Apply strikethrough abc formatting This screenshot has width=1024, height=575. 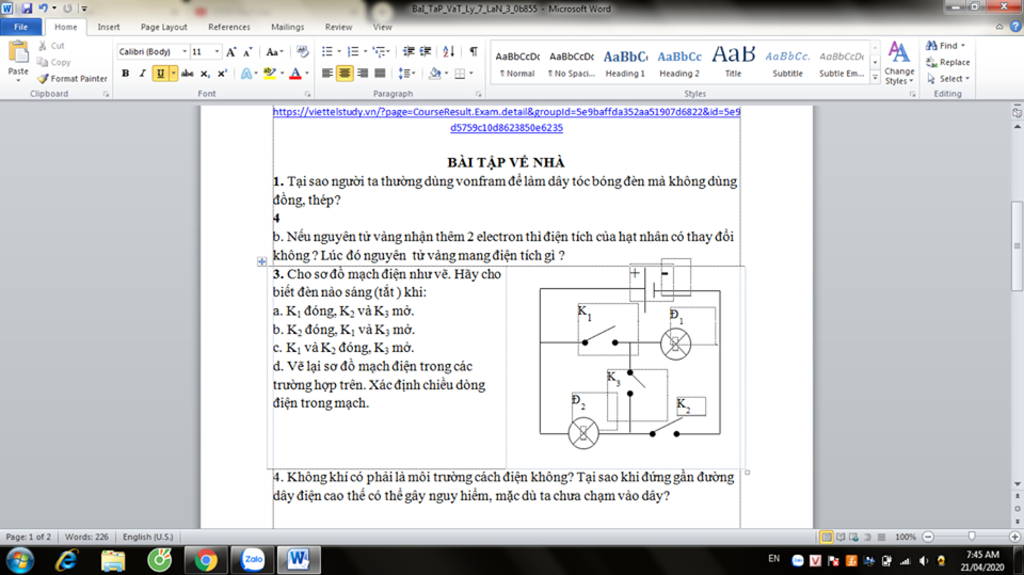tap(187, 73)
